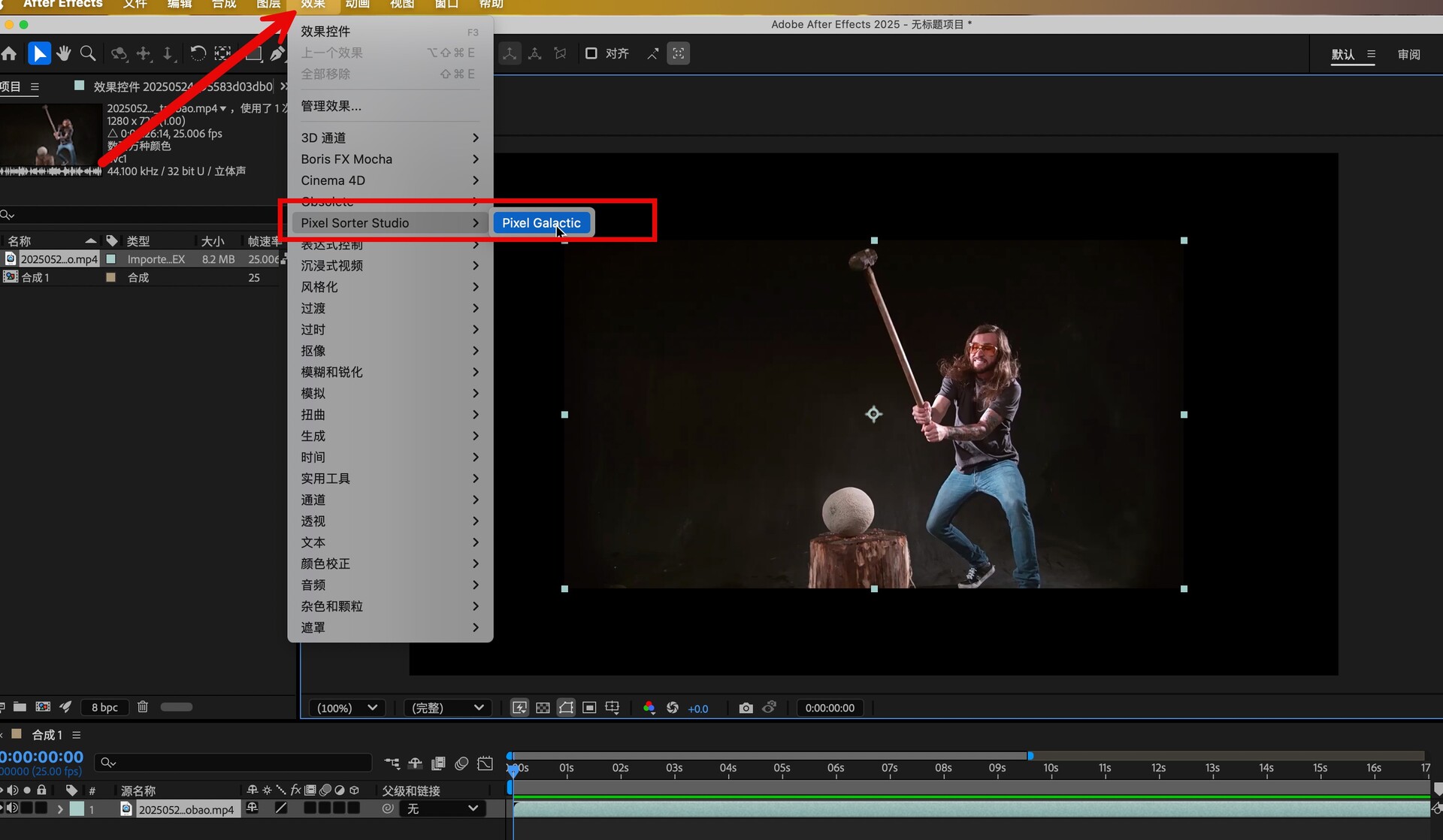This screenshot has height=840, width=1443.
Task: Switch to the 审阅 workspace
Action: (1408, 54)
